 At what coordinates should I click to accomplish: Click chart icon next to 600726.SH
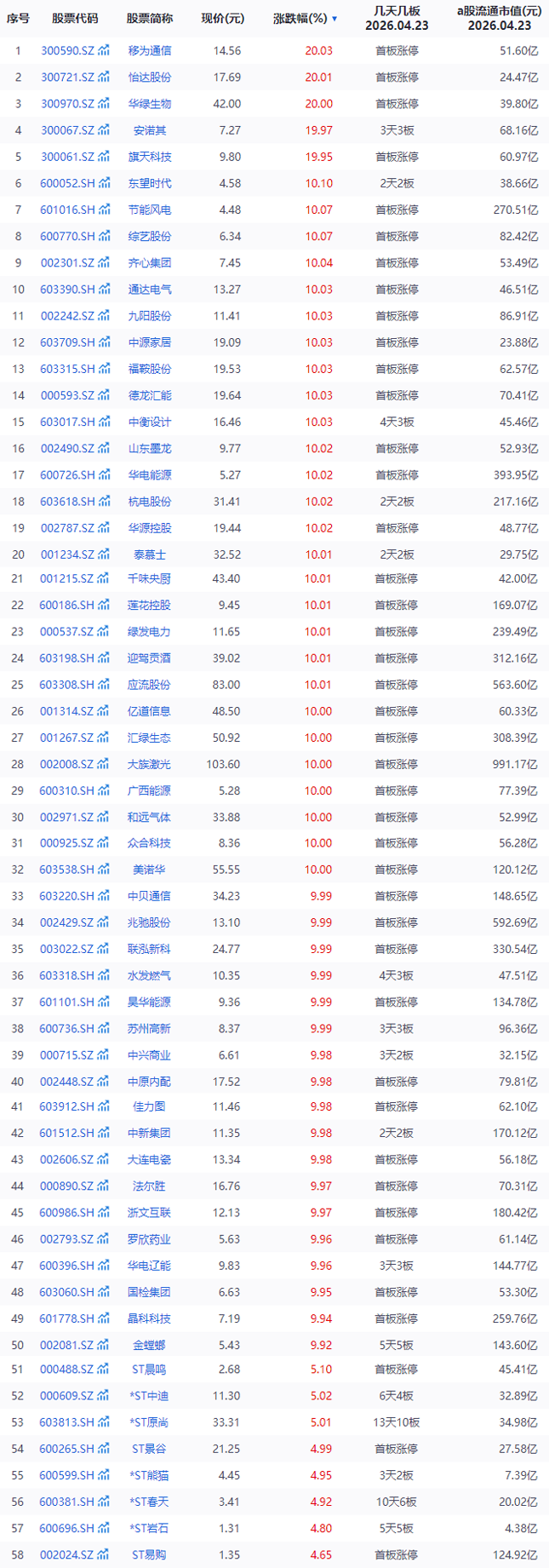point(104,475)
